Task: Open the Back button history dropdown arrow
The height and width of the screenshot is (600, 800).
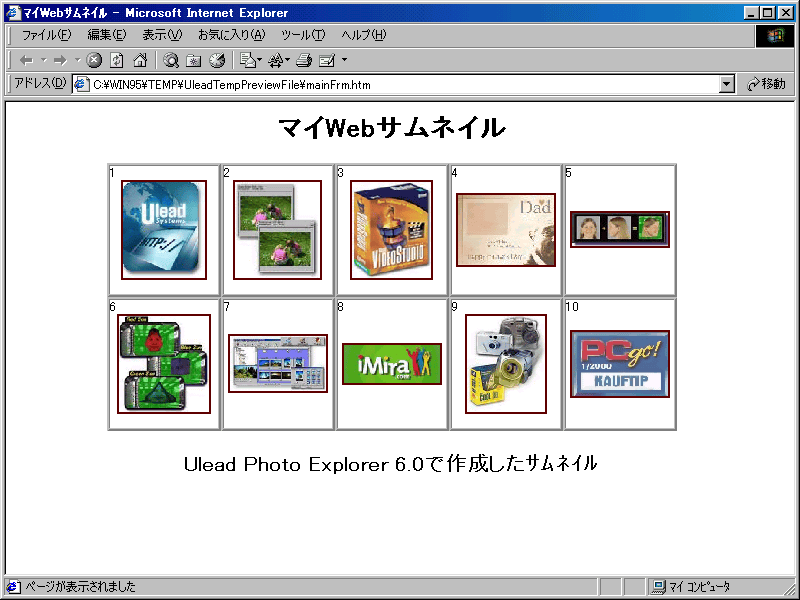Action: pos(44,61)
